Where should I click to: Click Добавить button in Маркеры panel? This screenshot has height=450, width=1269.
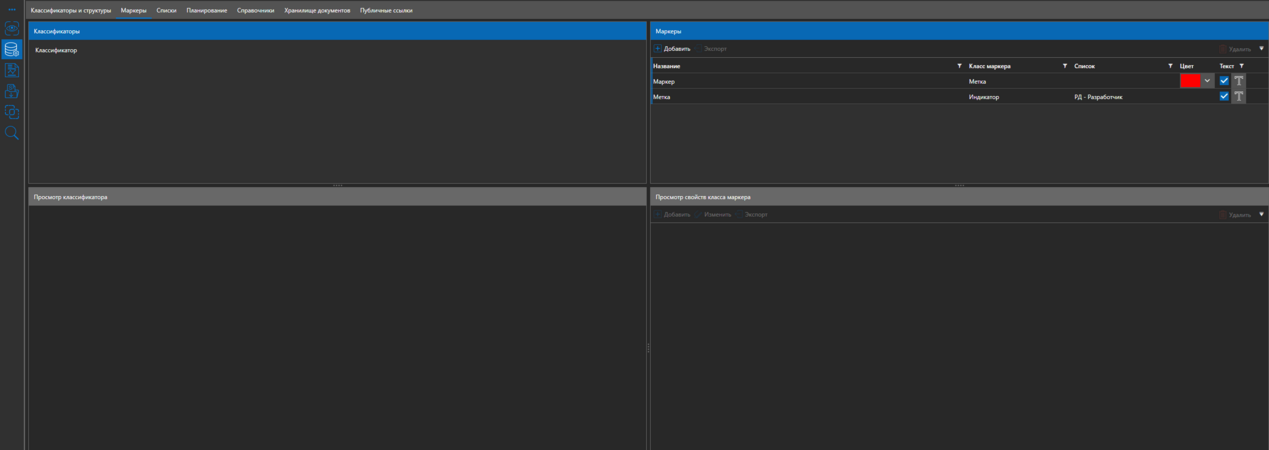point(673,49)
